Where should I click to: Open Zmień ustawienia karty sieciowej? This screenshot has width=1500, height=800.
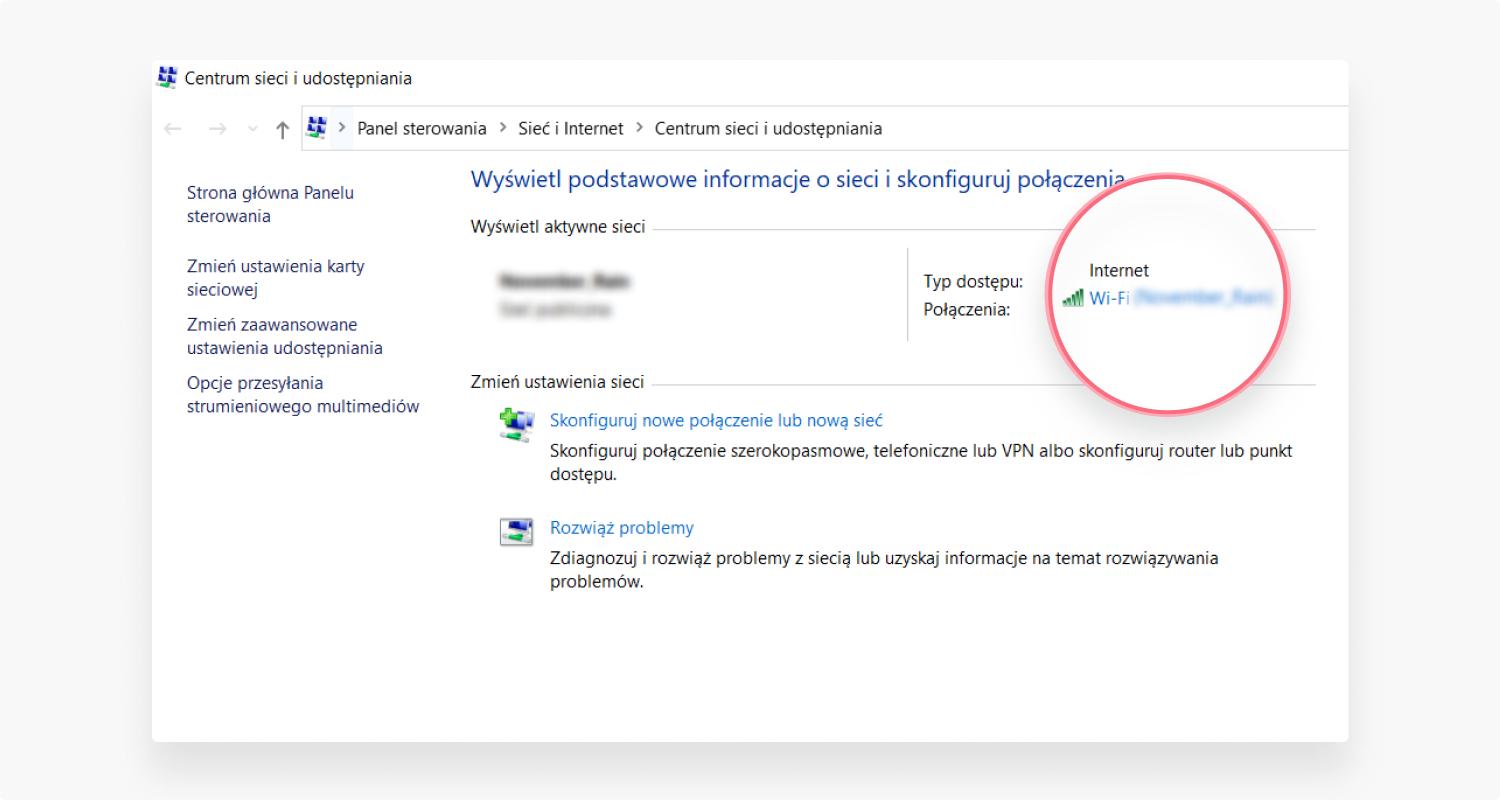click(x=276, y=278)
